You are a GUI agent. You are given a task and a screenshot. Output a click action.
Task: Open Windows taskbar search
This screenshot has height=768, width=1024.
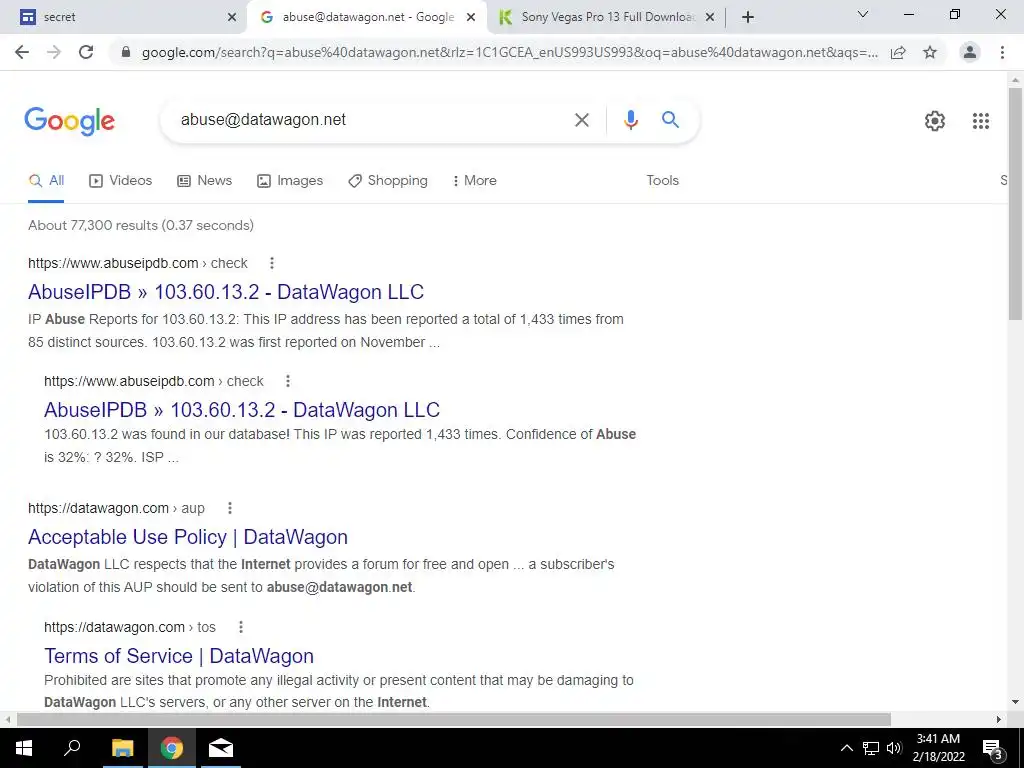(72, 748)
